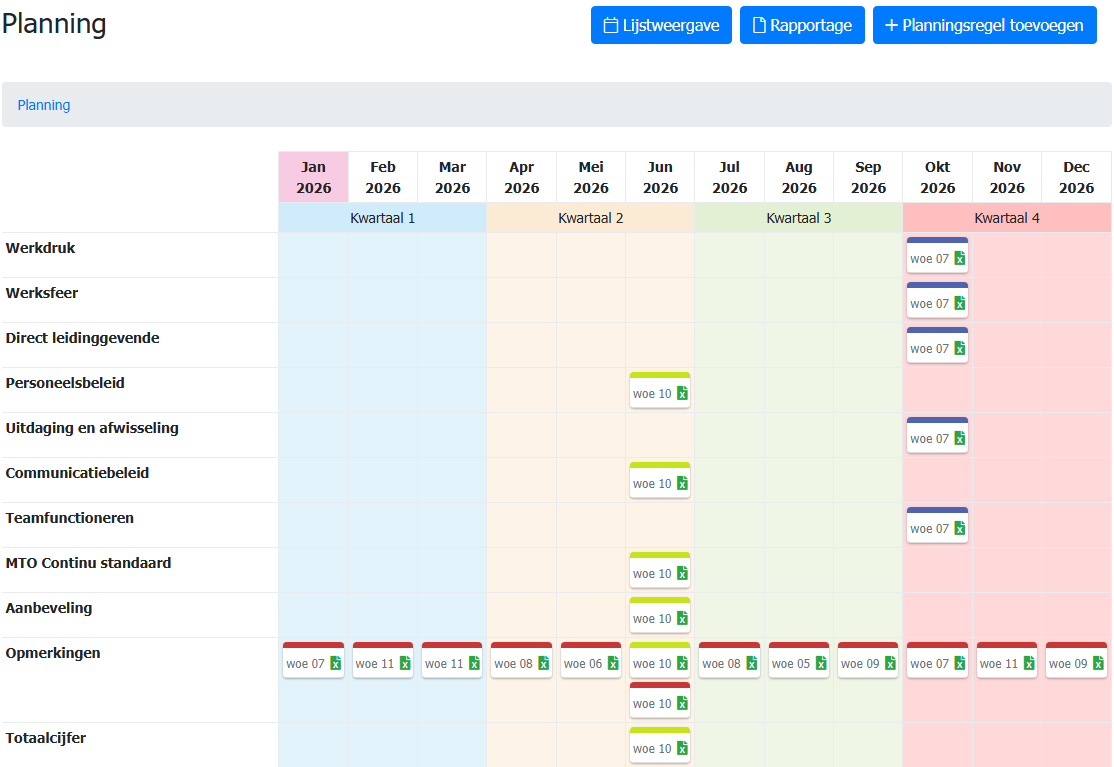This screenshot has height=767, width=1114.
Task: Click Excel icon in Opmerkingen December entry
Action: [x=1098, y=663]
